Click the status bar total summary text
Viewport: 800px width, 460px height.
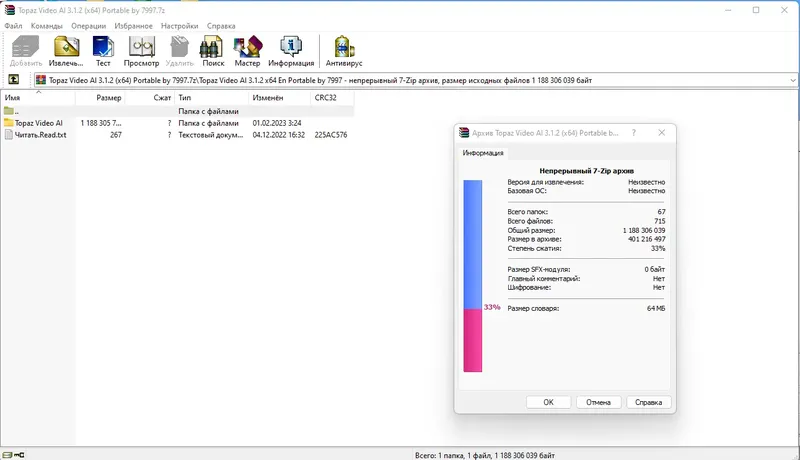point(485,455)
